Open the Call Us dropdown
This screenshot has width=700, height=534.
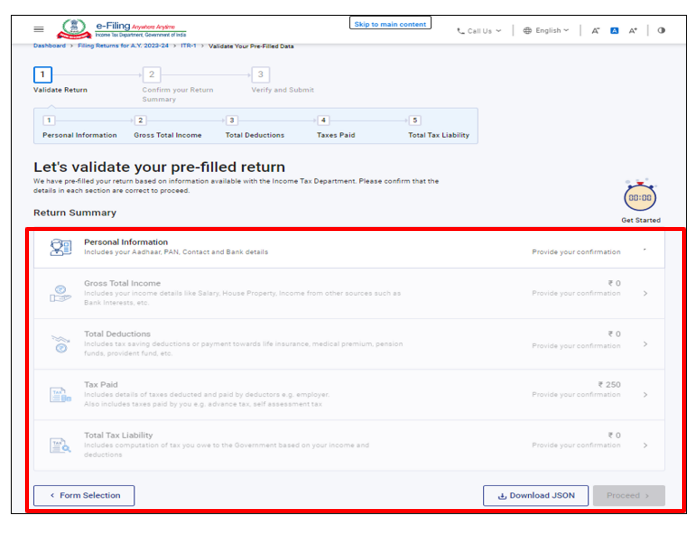click(x=479, y=31)
